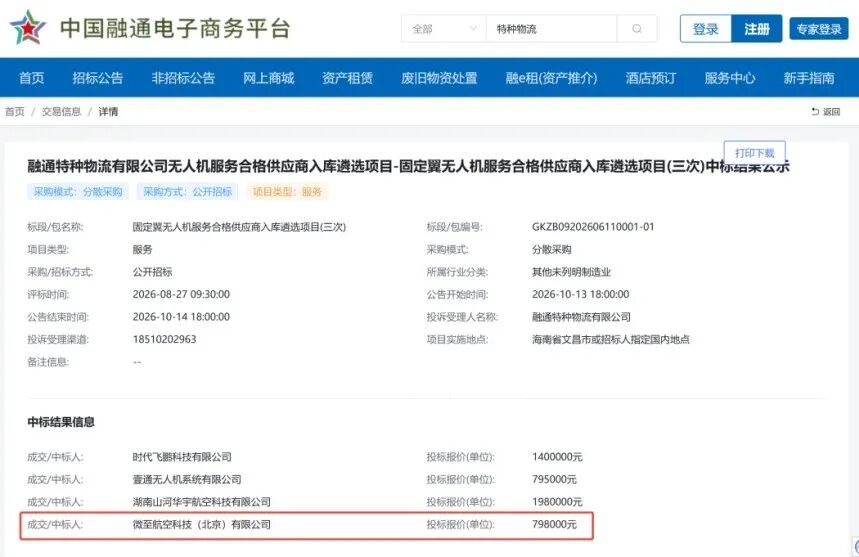Open the 招标公告 navigation tab

coord(98,78)
